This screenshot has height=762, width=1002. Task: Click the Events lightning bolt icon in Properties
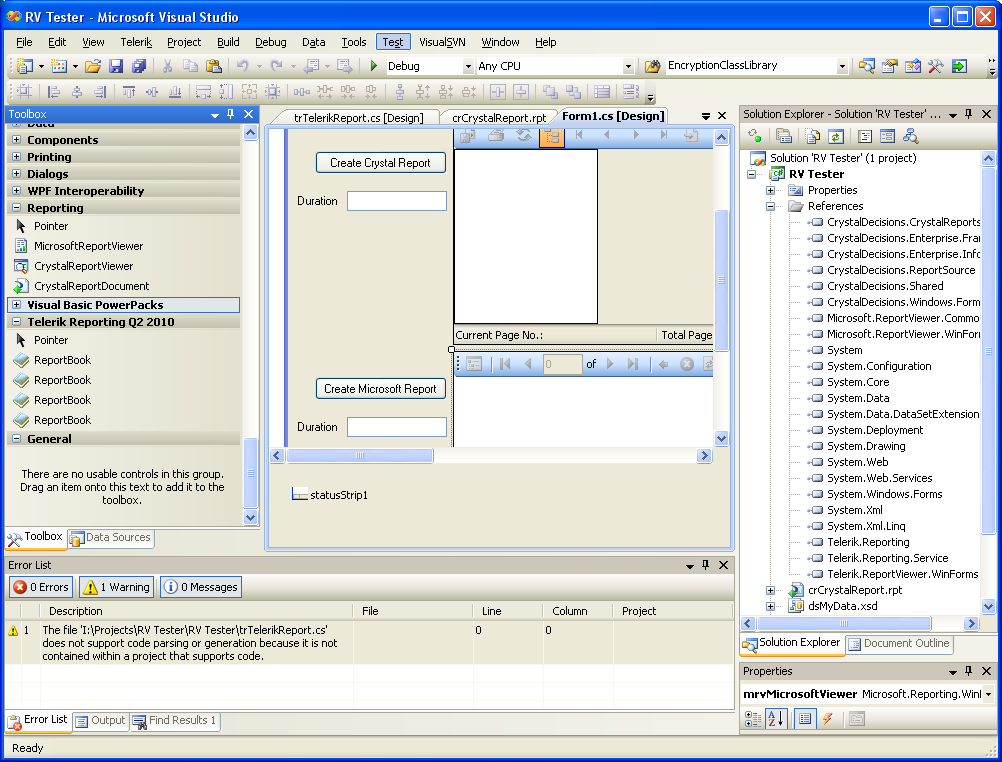tap(828, 719)
